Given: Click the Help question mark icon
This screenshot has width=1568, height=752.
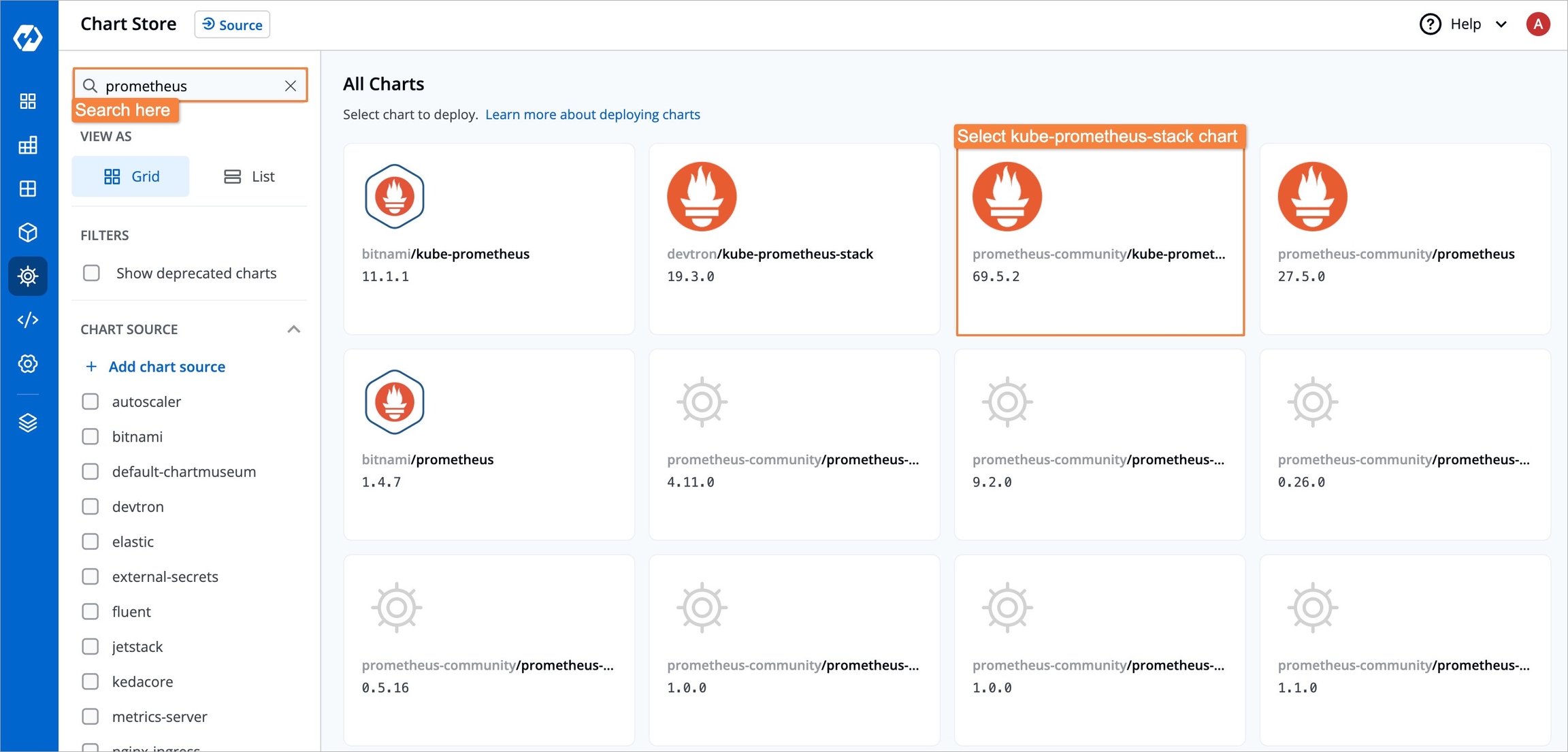Looking at the screenshot, I should click(1430, 24).
